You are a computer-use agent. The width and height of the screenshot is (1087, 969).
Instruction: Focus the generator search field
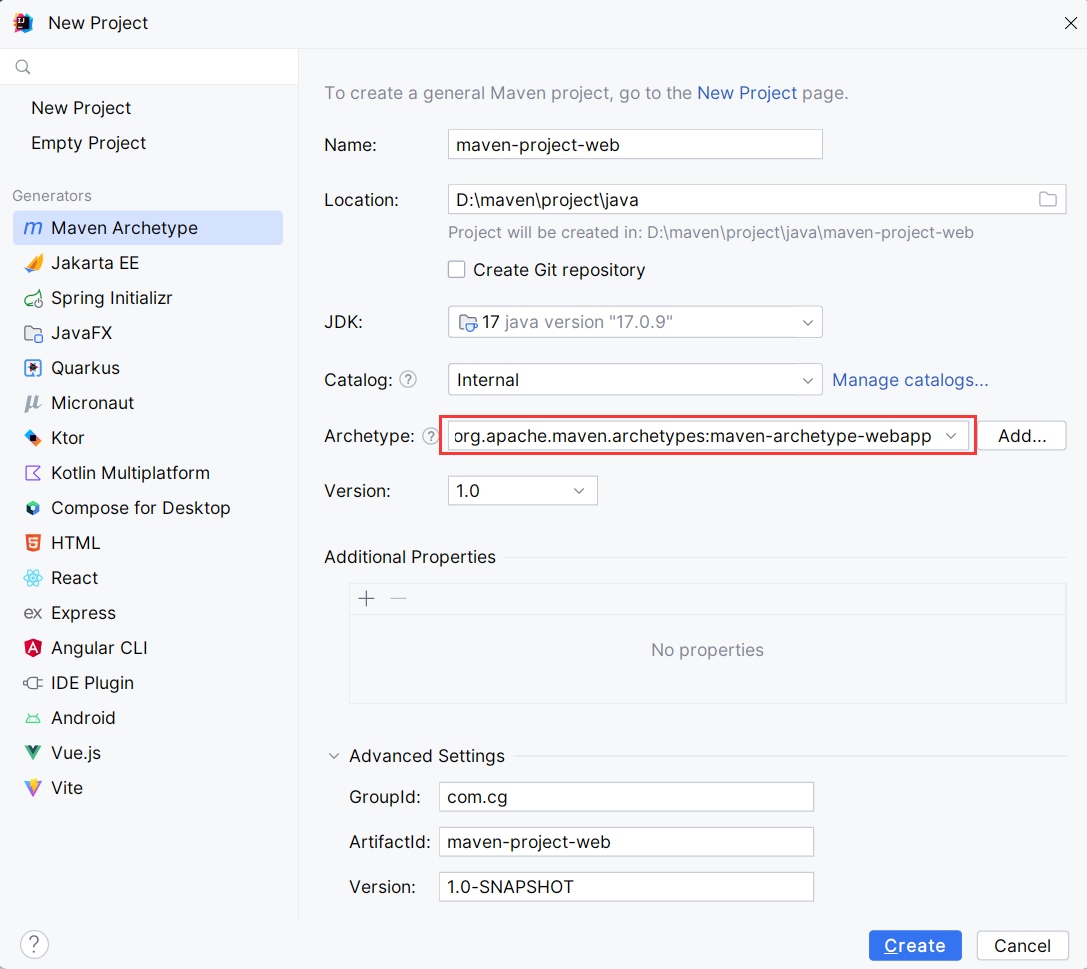tap(149, 67)
